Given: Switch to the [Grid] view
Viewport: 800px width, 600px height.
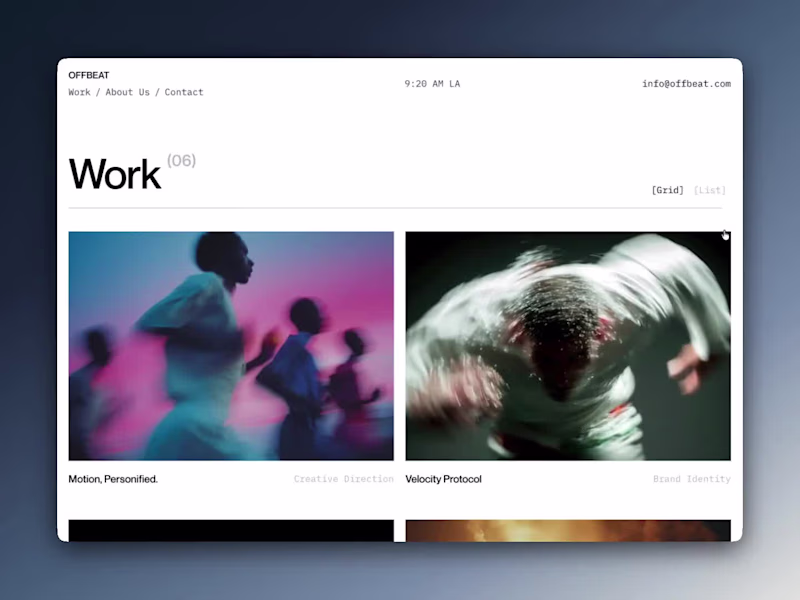Looking at the screenshot, I should tap(667, 190).
